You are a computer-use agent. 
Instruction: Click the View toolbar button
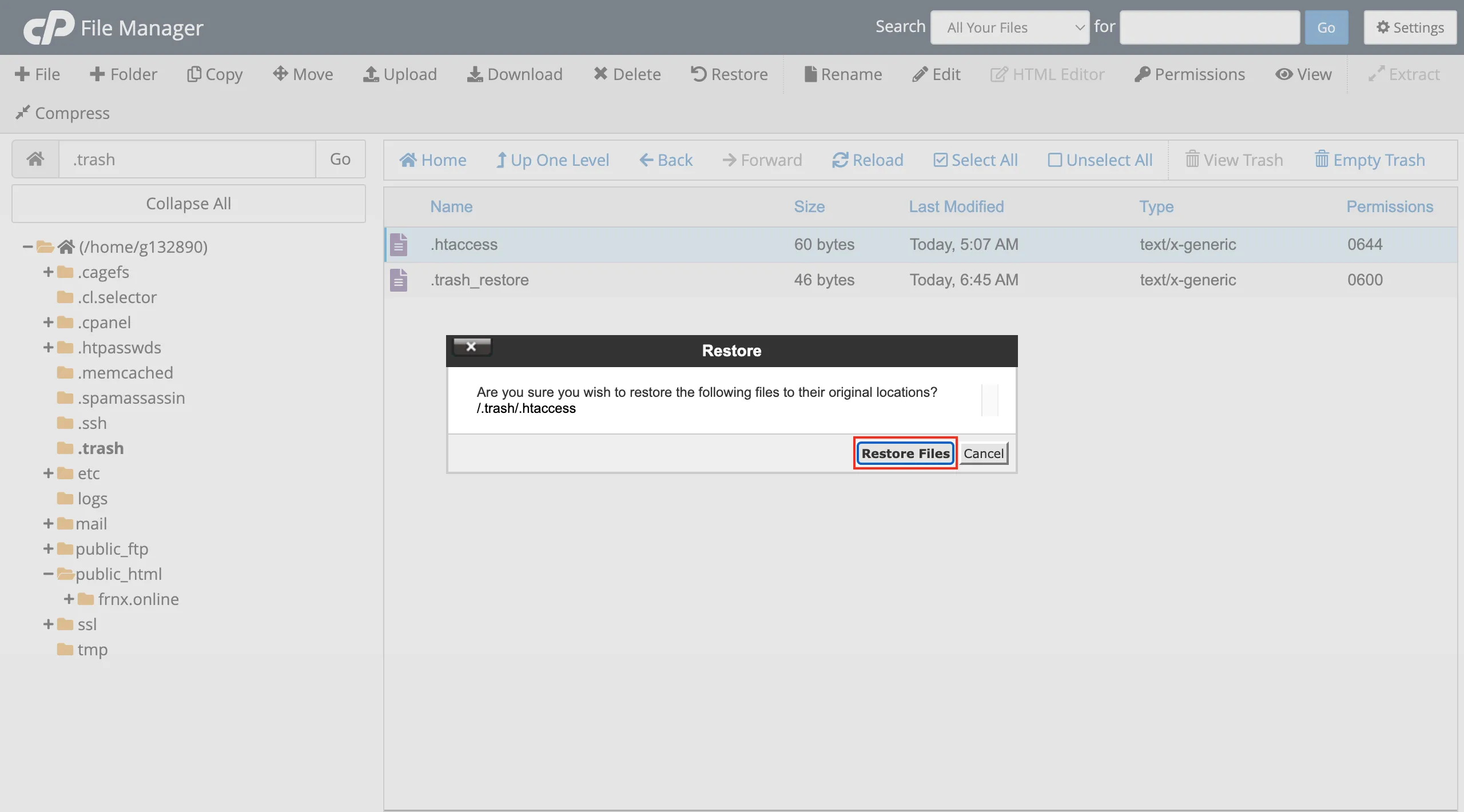1303,74
